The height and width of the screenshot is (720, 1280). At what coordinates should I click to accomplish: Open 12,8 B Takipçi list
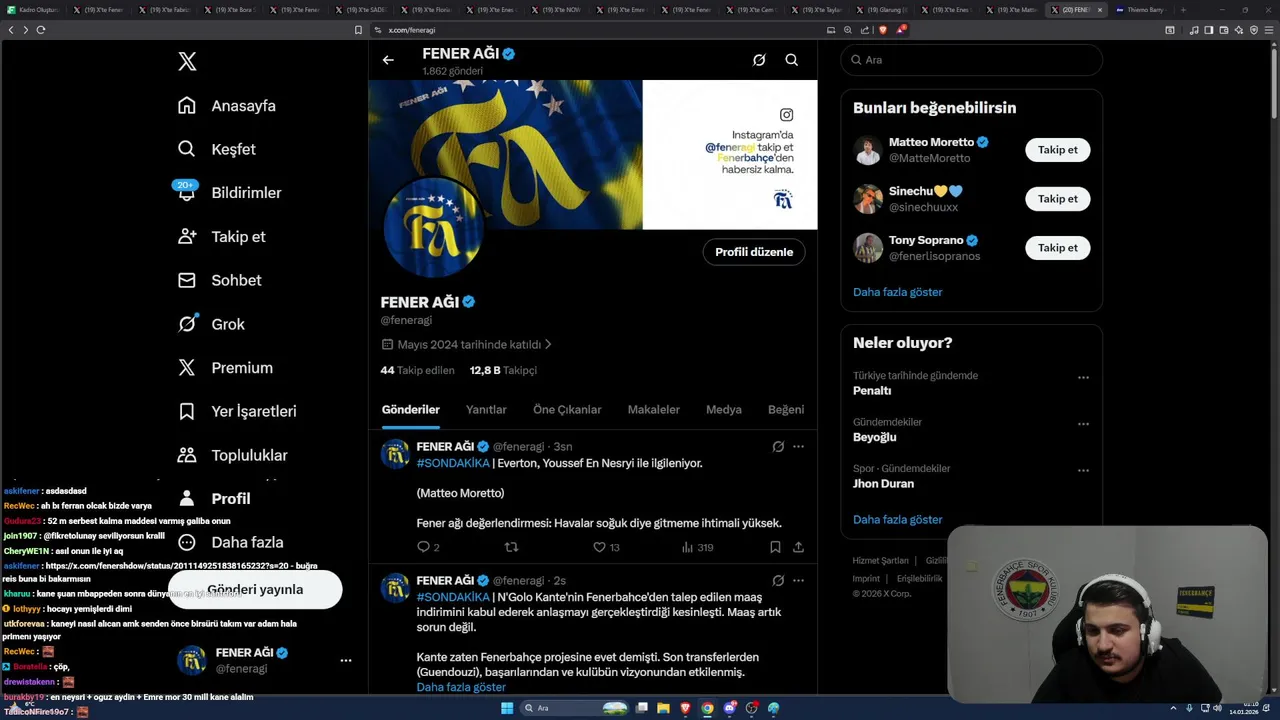503,370
